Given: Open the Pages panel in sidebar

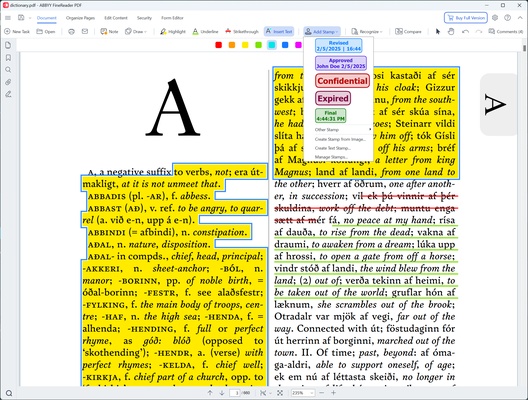Looking at the screenshot, I should 8,45.
